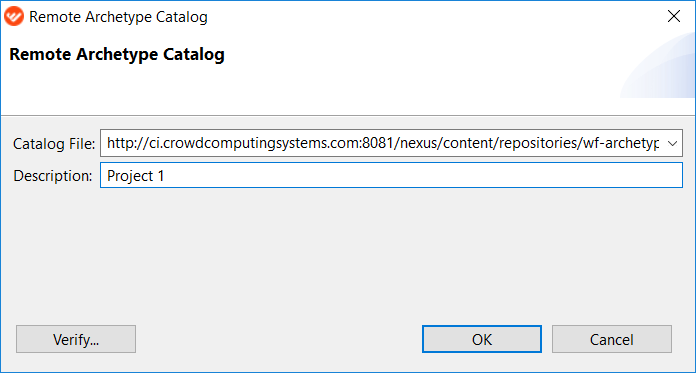
Task: Click the Description label
Action: [x=52, y=176]
